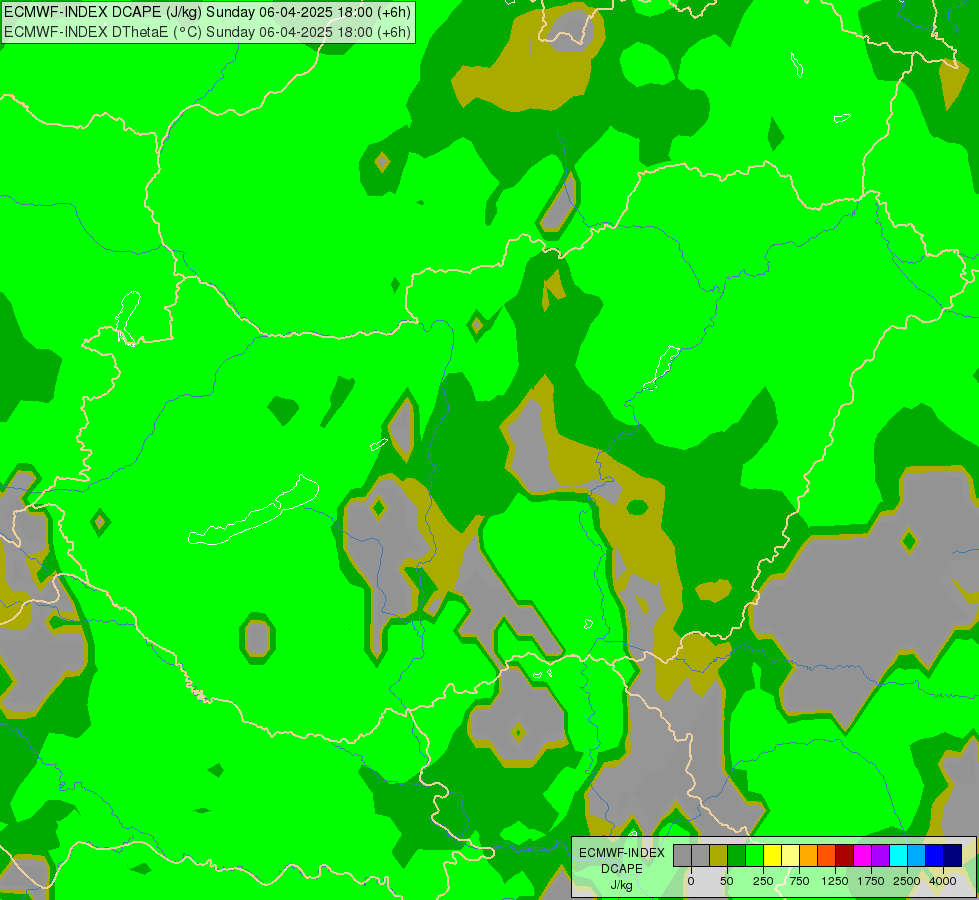Viewport: 979px width, 900px height.
Task: Click the legend value '50'
Action: (727, 881)
